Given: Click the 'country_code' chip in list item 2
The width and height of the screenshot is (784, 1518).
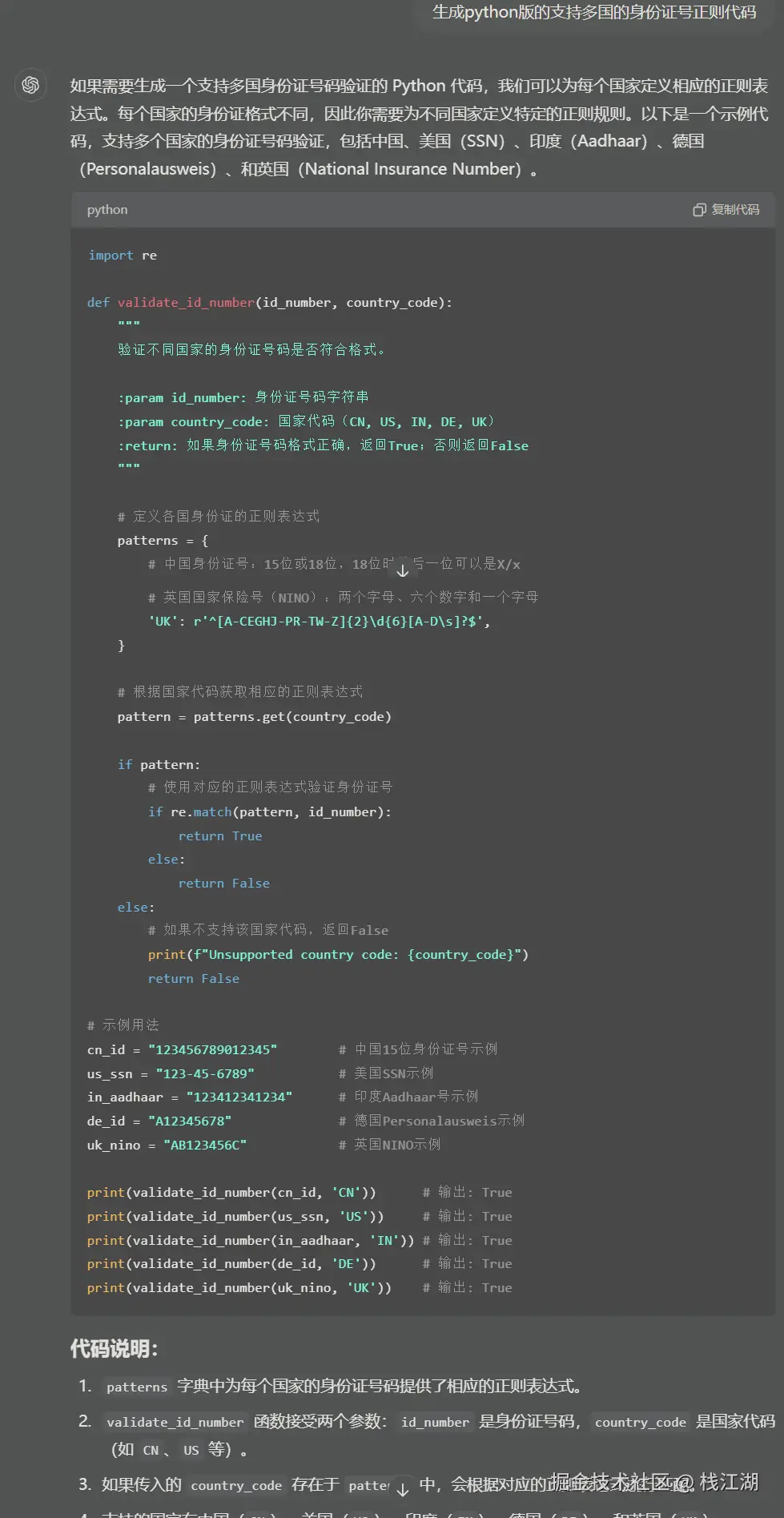Looking at the screenshot, I should click(641, 1422).
